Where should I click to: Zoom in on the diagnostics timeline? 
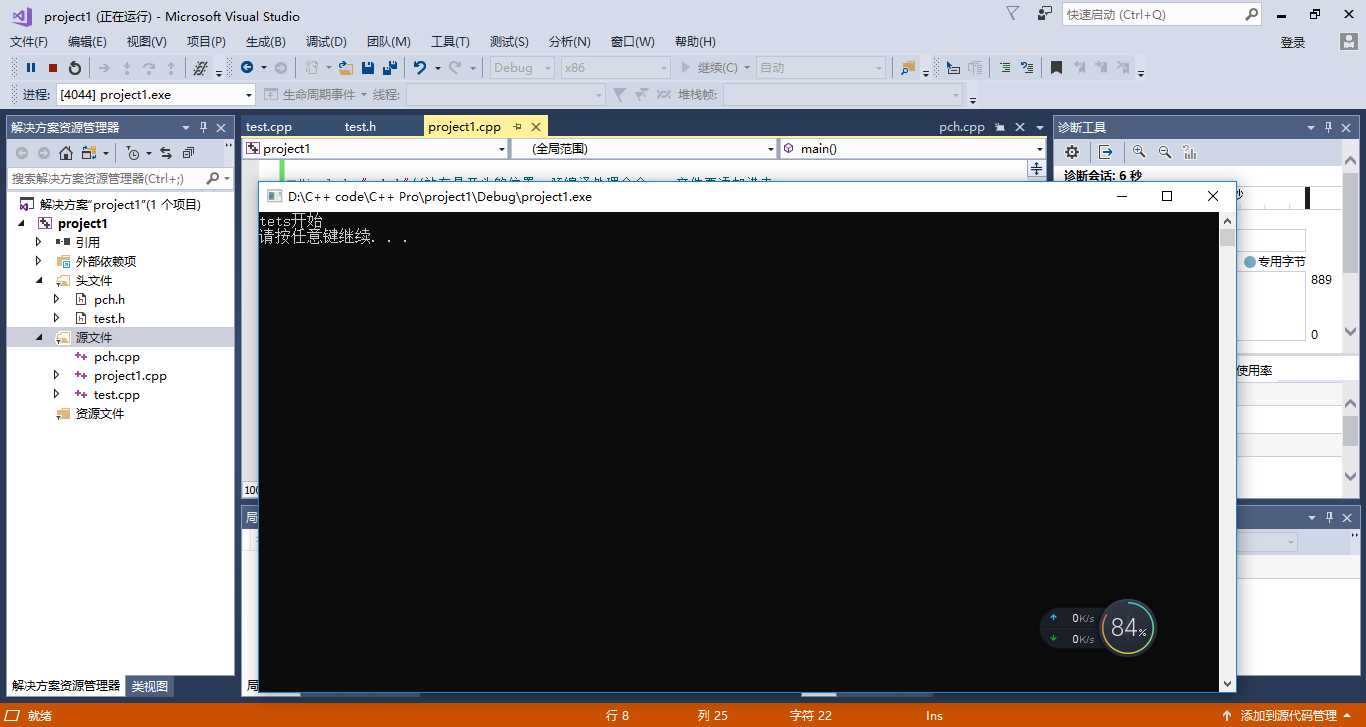tap(1139, 152)
